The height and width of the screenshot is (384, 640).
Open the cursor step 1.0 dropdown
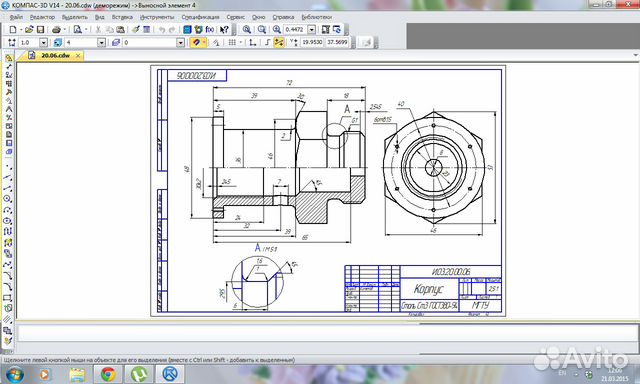pos(43,42)
